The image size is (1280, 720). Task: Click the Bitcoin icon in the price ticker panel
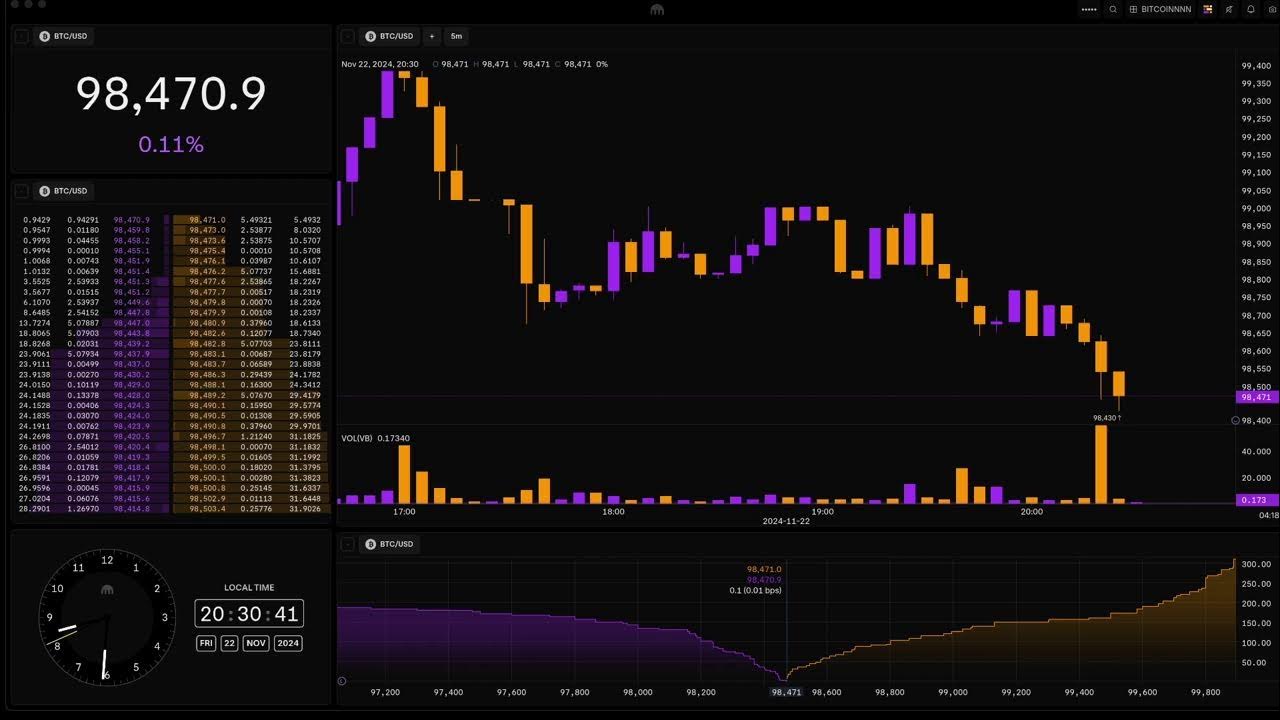click(x=42, y=37)
